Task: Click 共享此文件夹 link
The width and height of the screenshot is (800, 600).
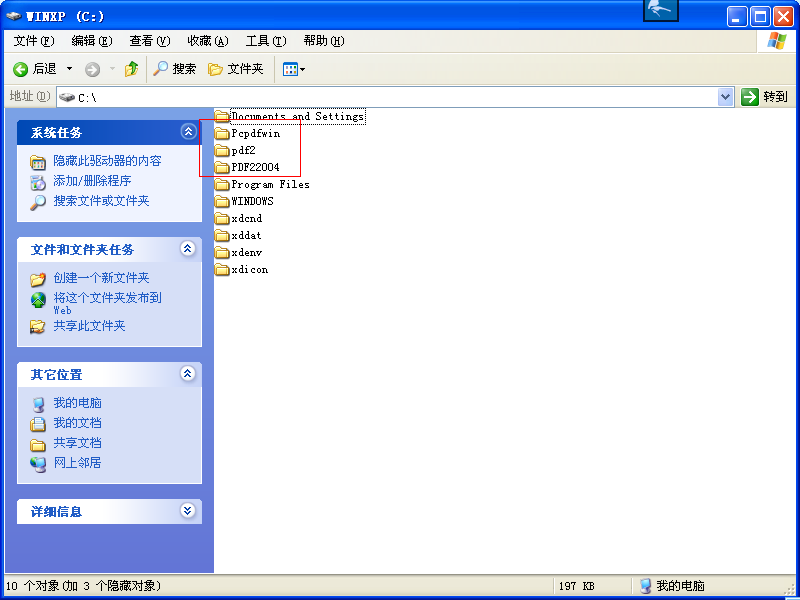Action: tap(89, 326)
